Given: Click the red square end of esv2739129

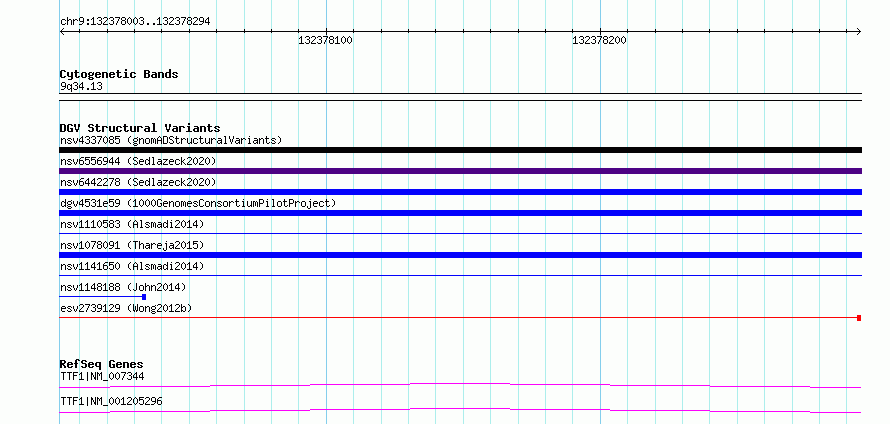Looking at the screenshot, I should pos(859,318).
